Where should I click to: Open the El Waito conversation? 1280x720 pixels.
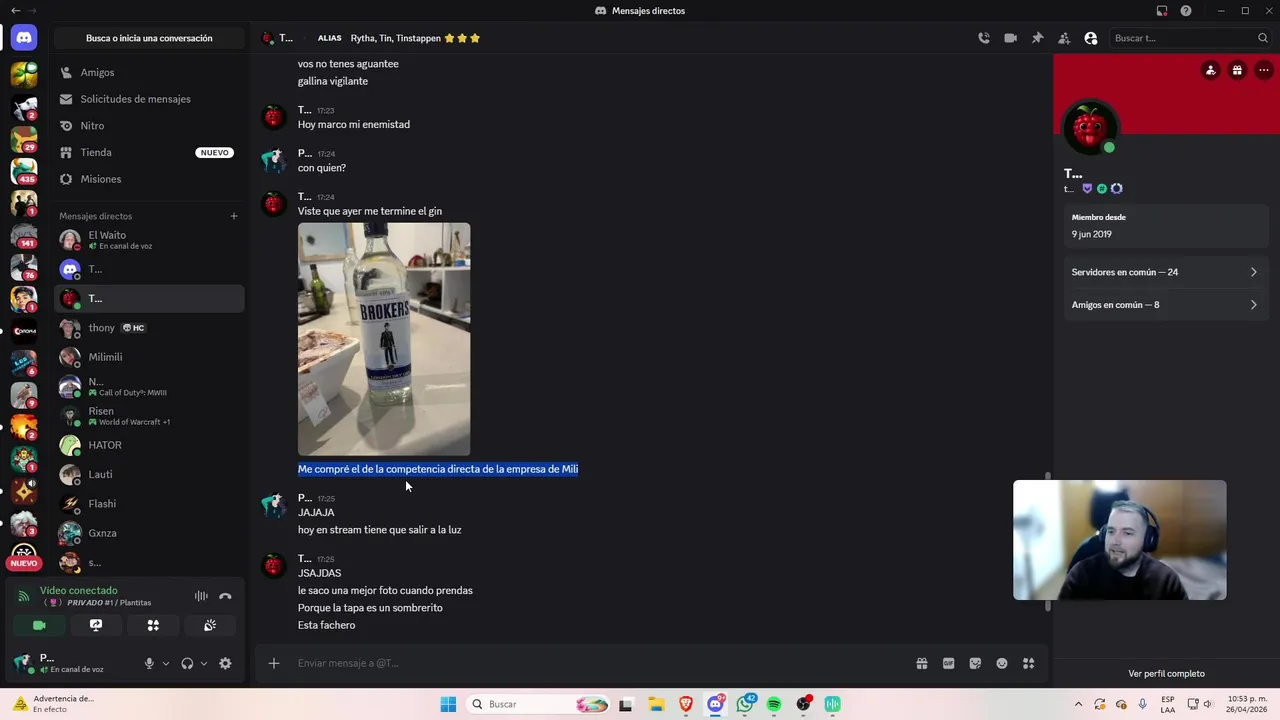(x=149, y=240)
